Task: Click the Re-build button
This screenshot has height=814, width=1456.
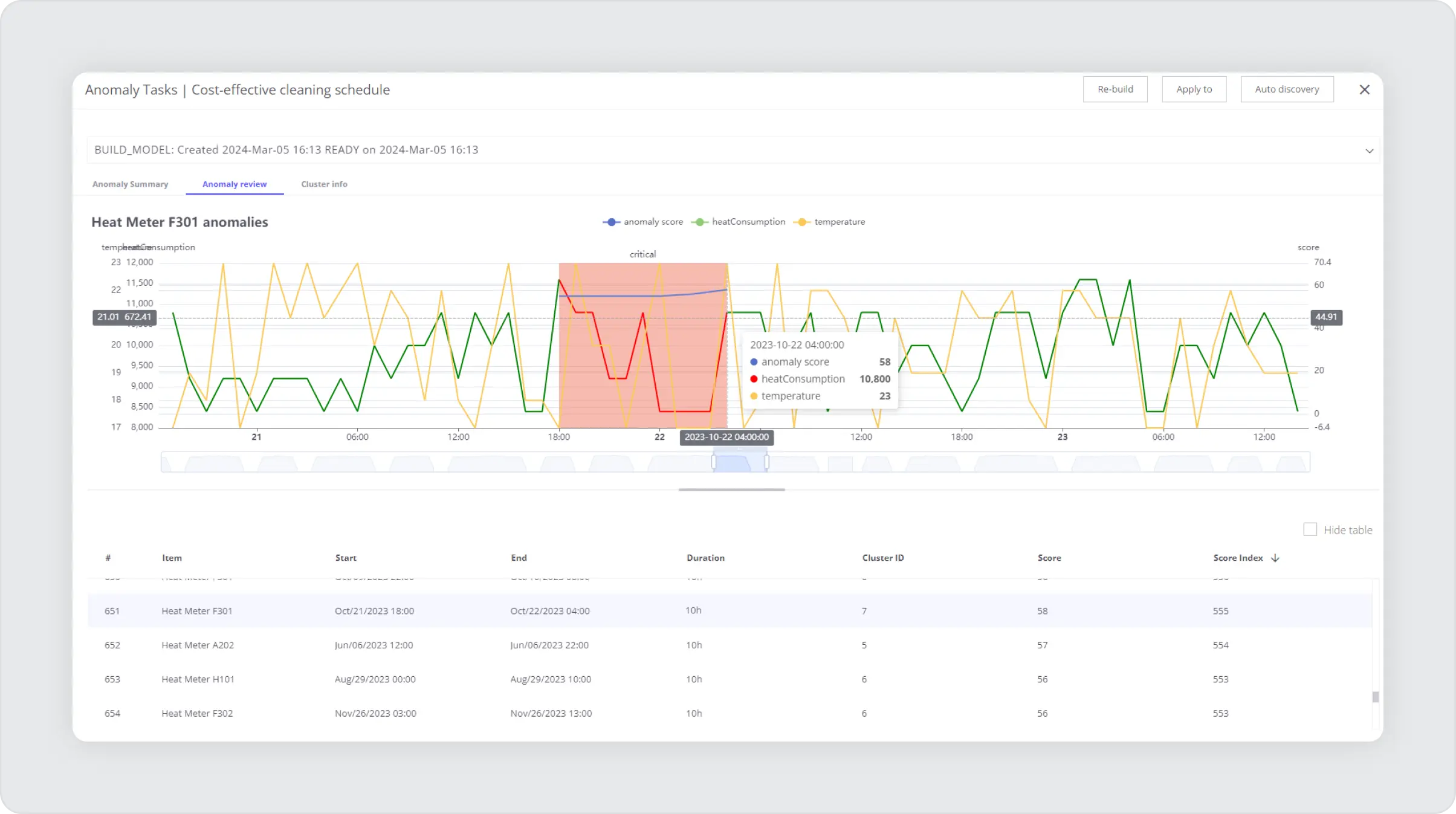Action: point(1115,89)
